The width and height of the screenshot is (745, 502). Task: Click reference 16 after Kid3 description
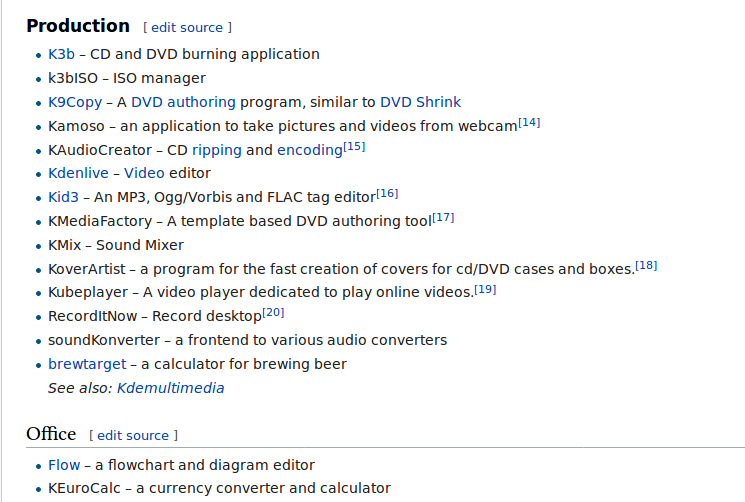[x=387, y=193]
